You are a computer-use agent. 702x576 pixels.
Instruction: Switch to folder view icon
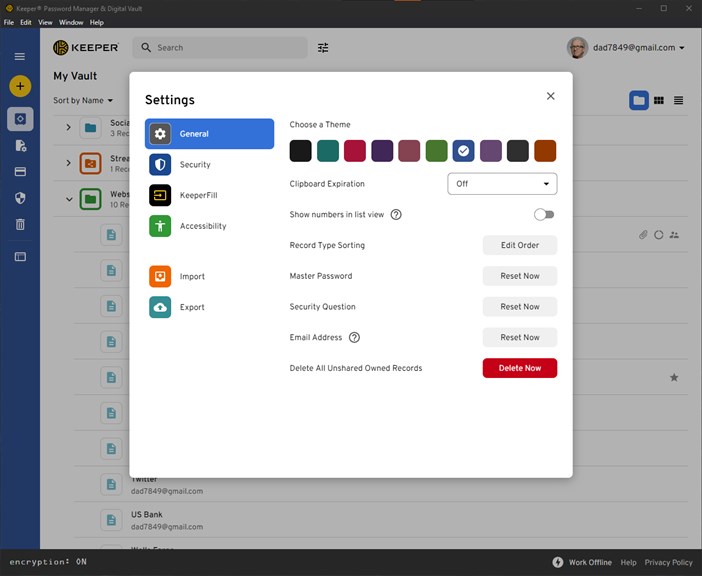point(639,100)
